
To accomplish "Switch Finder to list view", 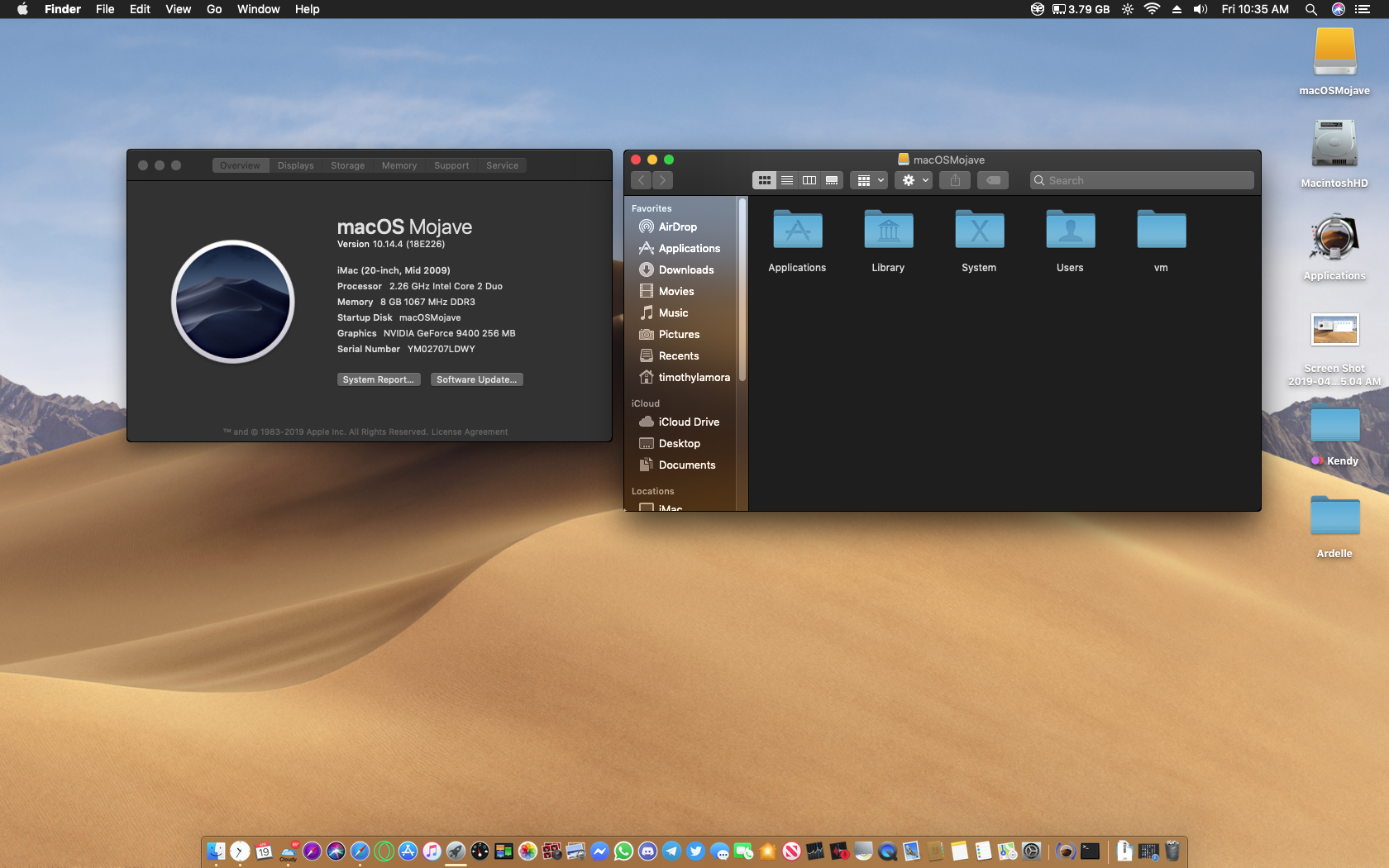I will coord(787,180).
